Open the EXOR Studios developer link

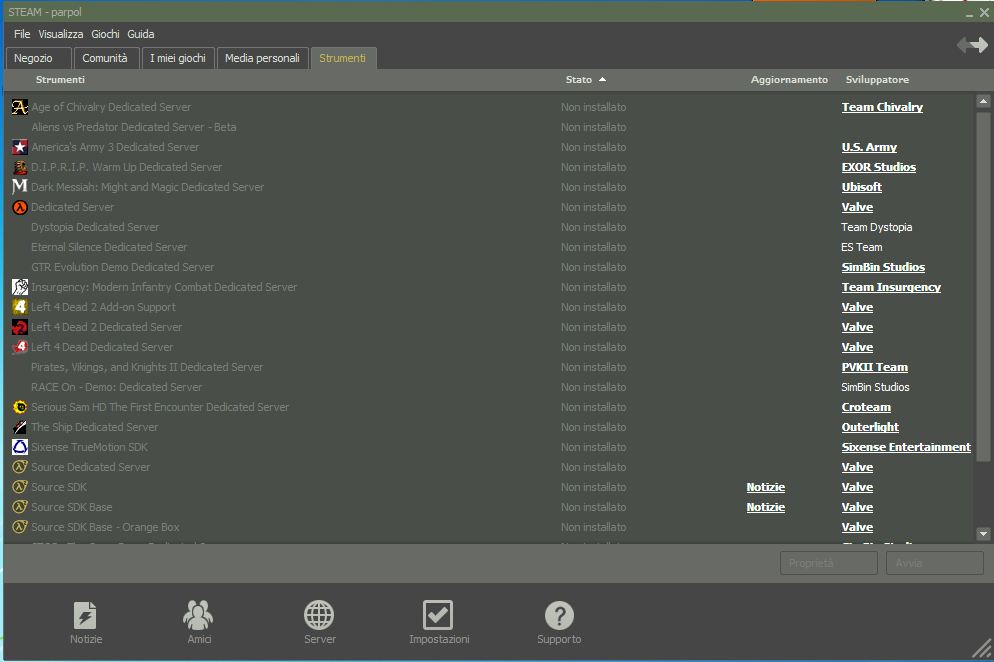pyautogui.click(x=879, y=167)
